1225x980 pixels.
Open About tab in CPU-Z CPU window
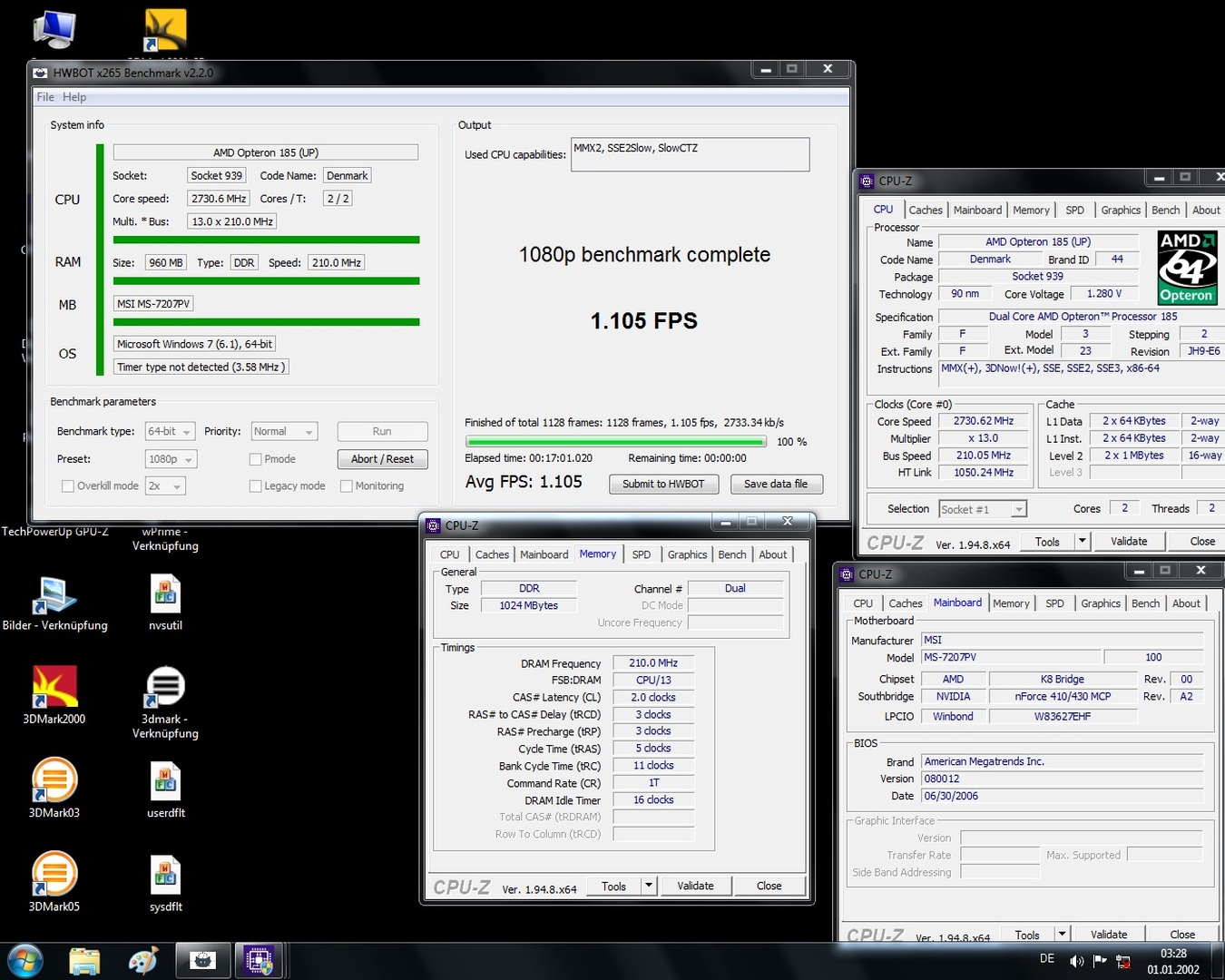click(x=1206, y=210)
